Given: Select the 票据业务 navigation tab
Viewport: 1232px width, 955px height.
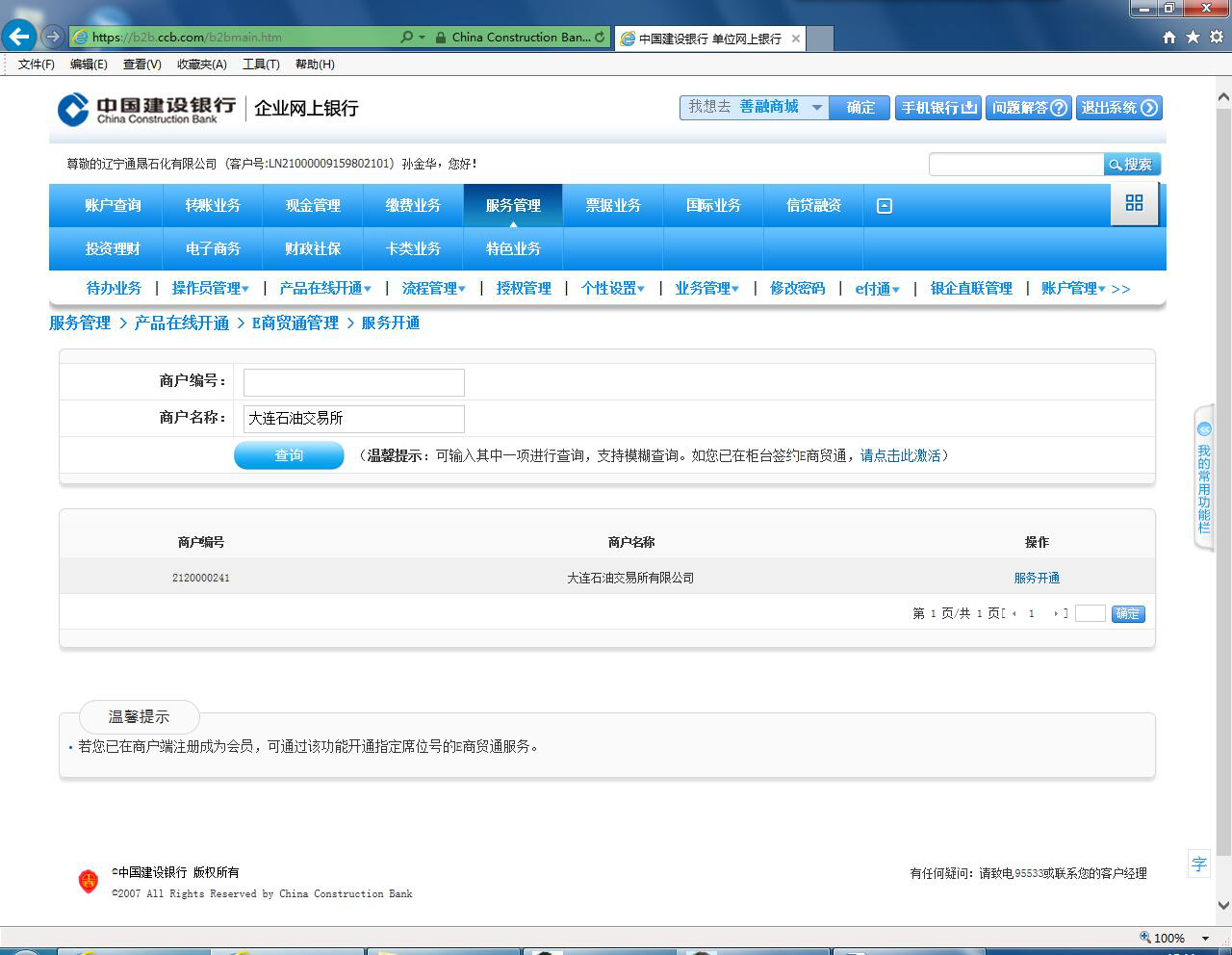Looking at the screenshot, I should click(613, 206).
